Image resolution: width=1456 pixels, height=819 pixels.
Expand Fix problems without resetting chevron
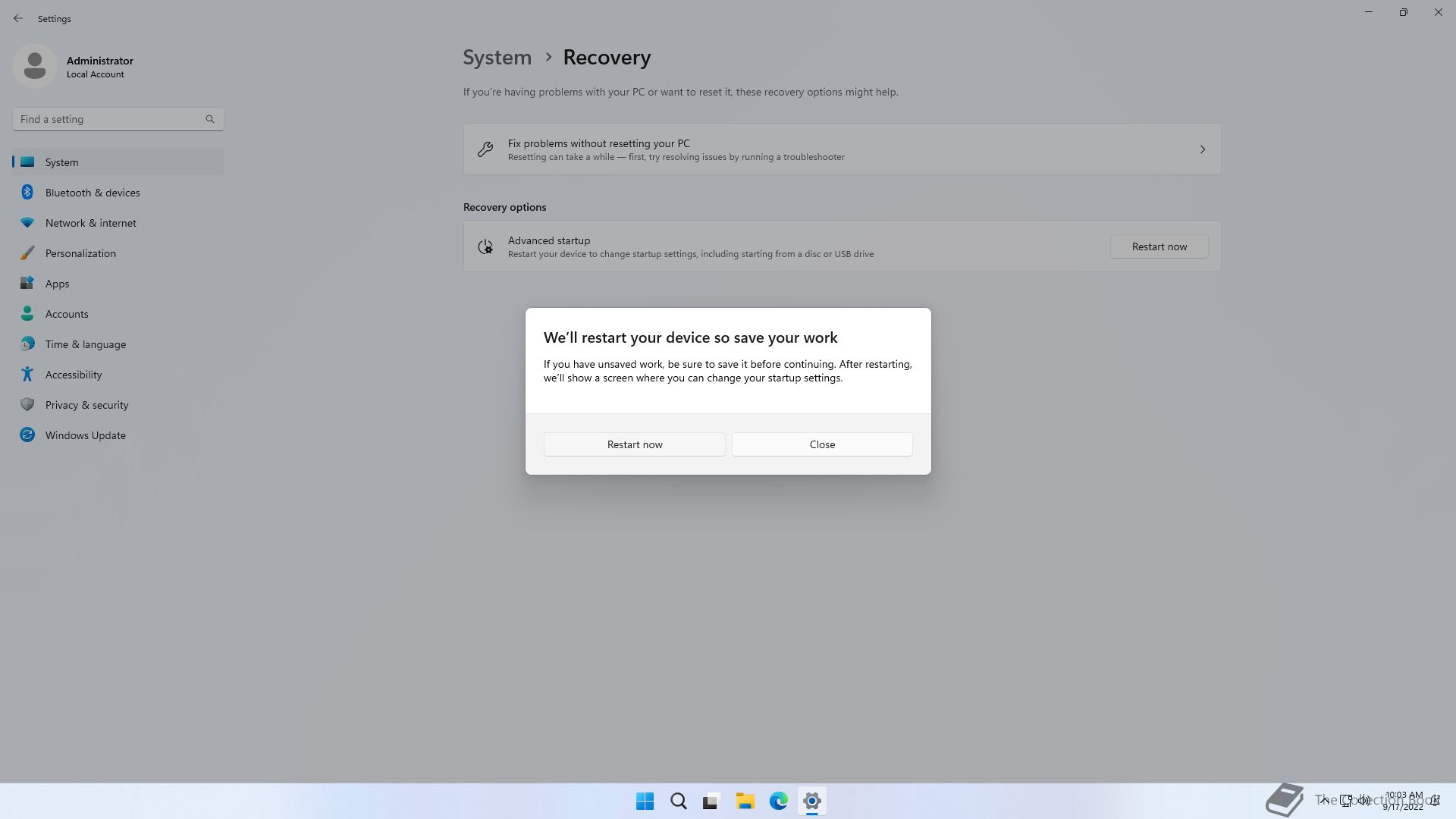[1202, 149]
